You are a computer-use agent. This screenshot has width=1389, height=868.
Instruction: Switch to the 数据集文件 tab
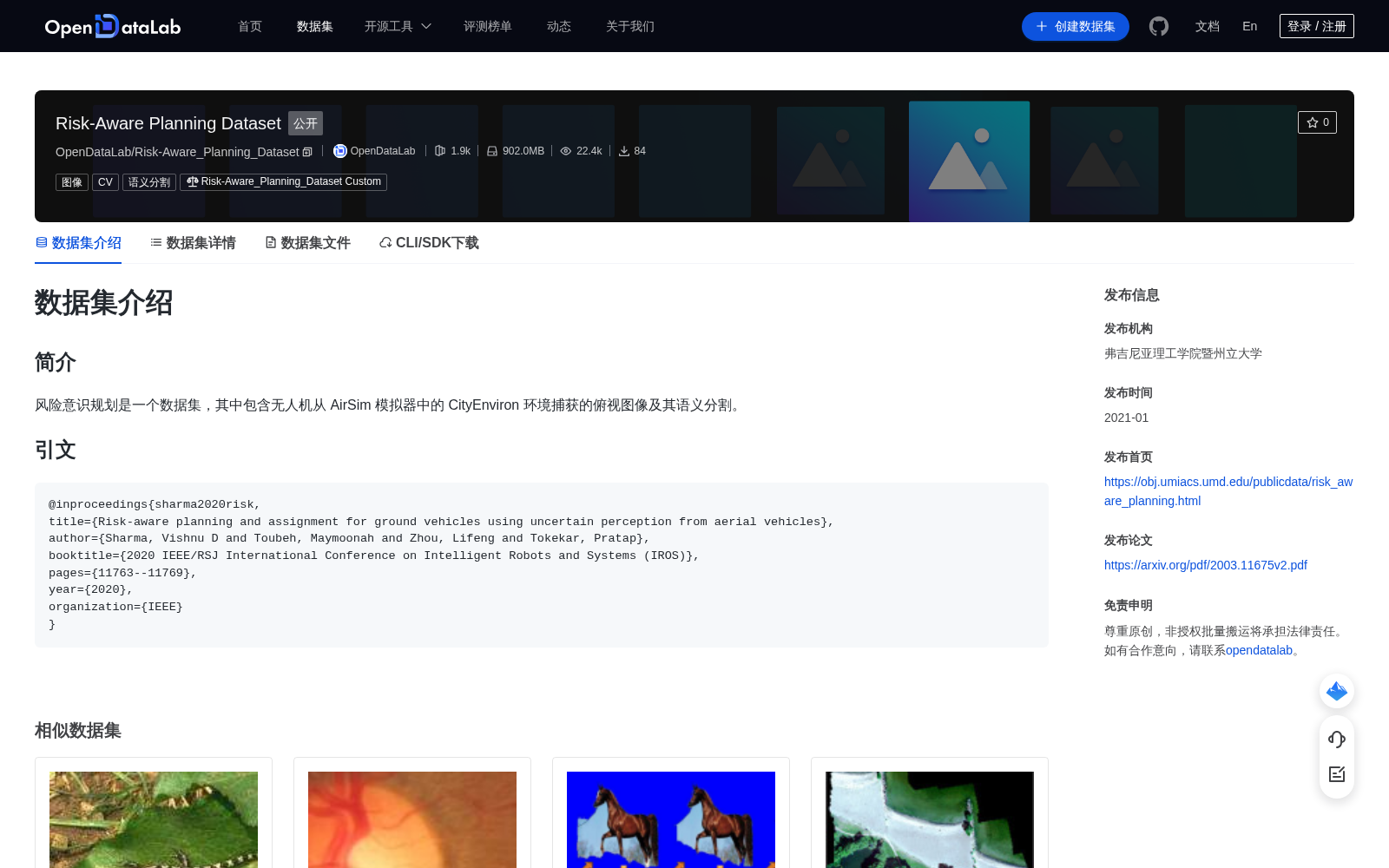click(307, 243)
